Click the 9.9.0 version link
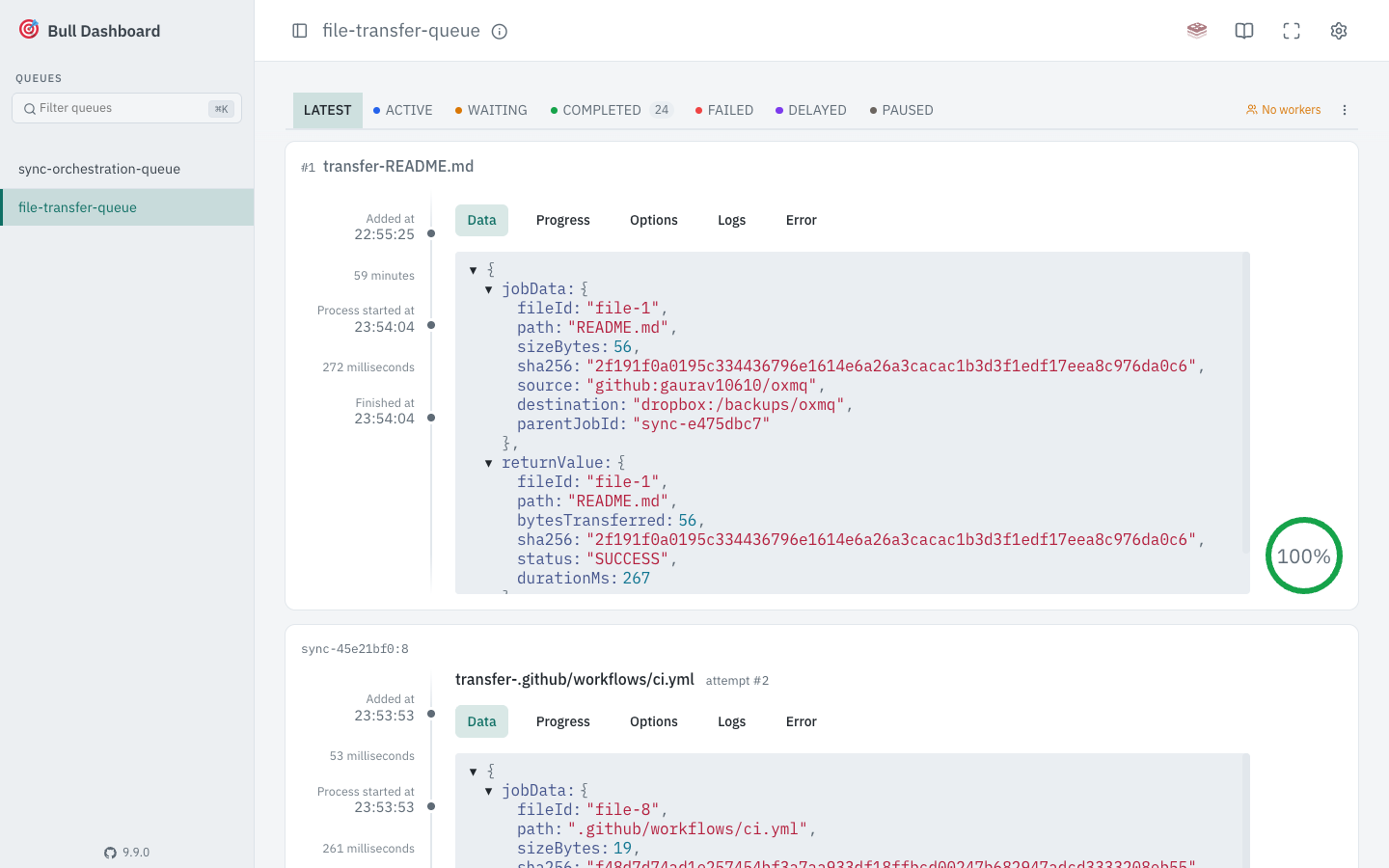This screenshot has width=1389, height=868. (x=136, y=853)
